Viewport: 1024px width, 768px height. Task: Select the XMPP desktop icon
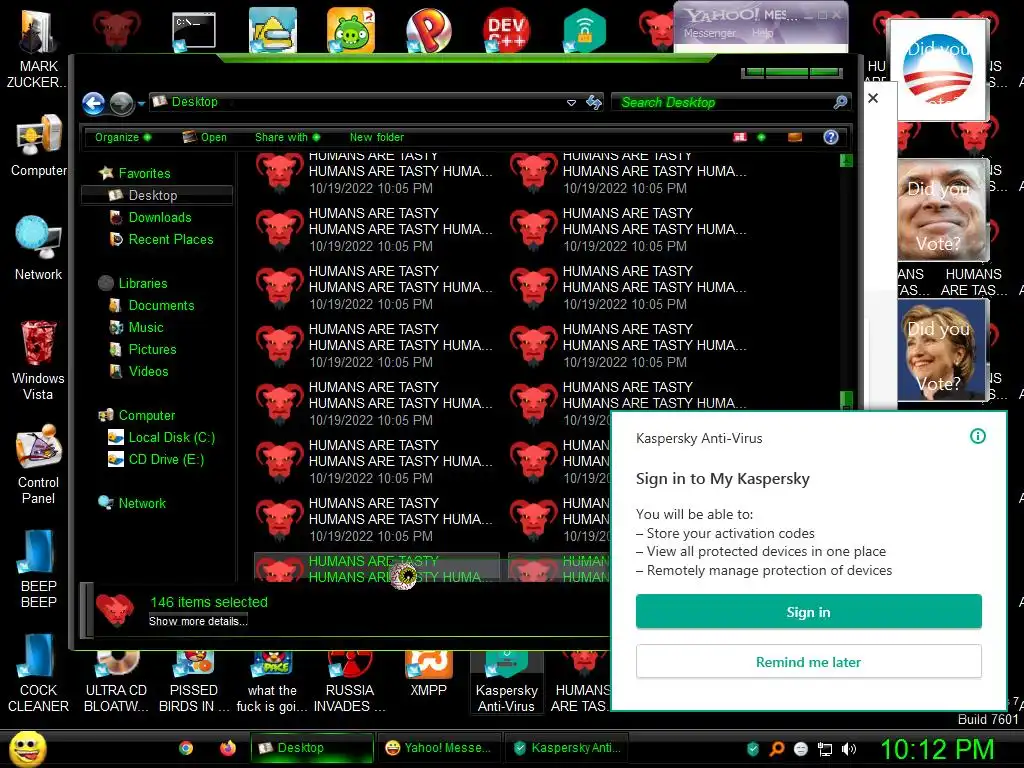tap(428, 675)
